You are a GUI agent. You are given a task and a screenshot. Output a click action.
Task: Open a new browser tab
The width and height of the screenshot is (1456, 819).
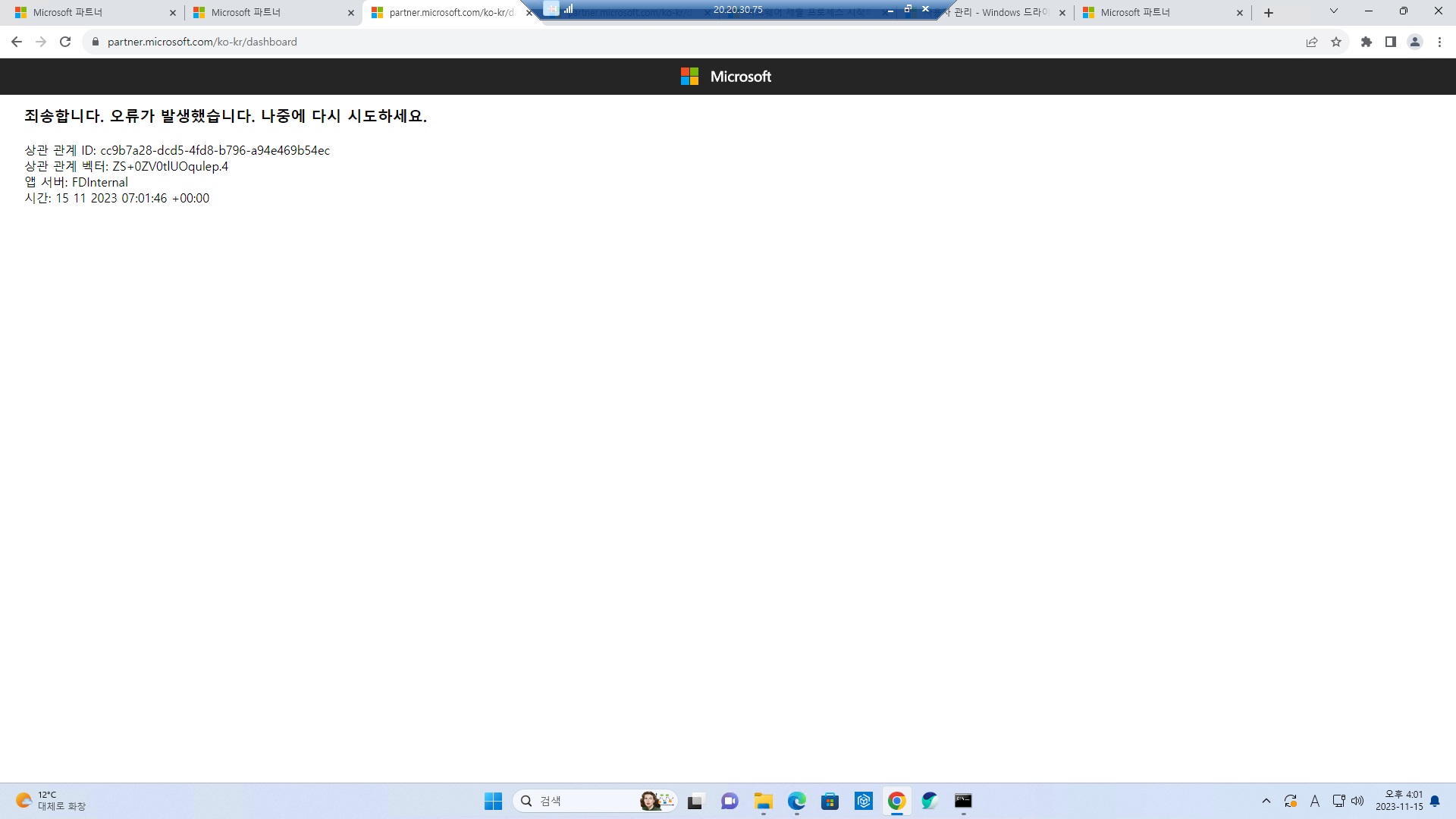1268,12
